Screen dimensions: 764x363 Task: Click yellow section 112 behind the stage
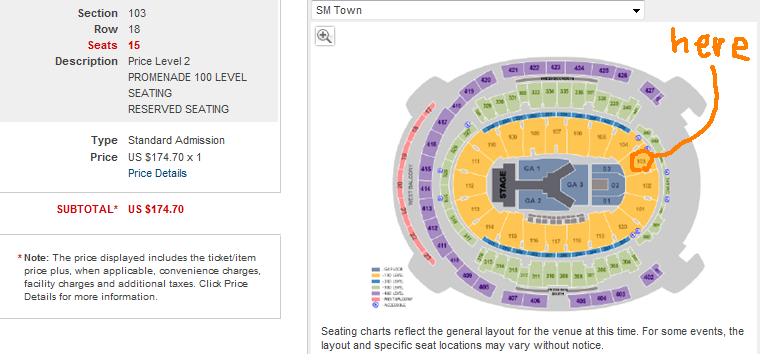469,186
